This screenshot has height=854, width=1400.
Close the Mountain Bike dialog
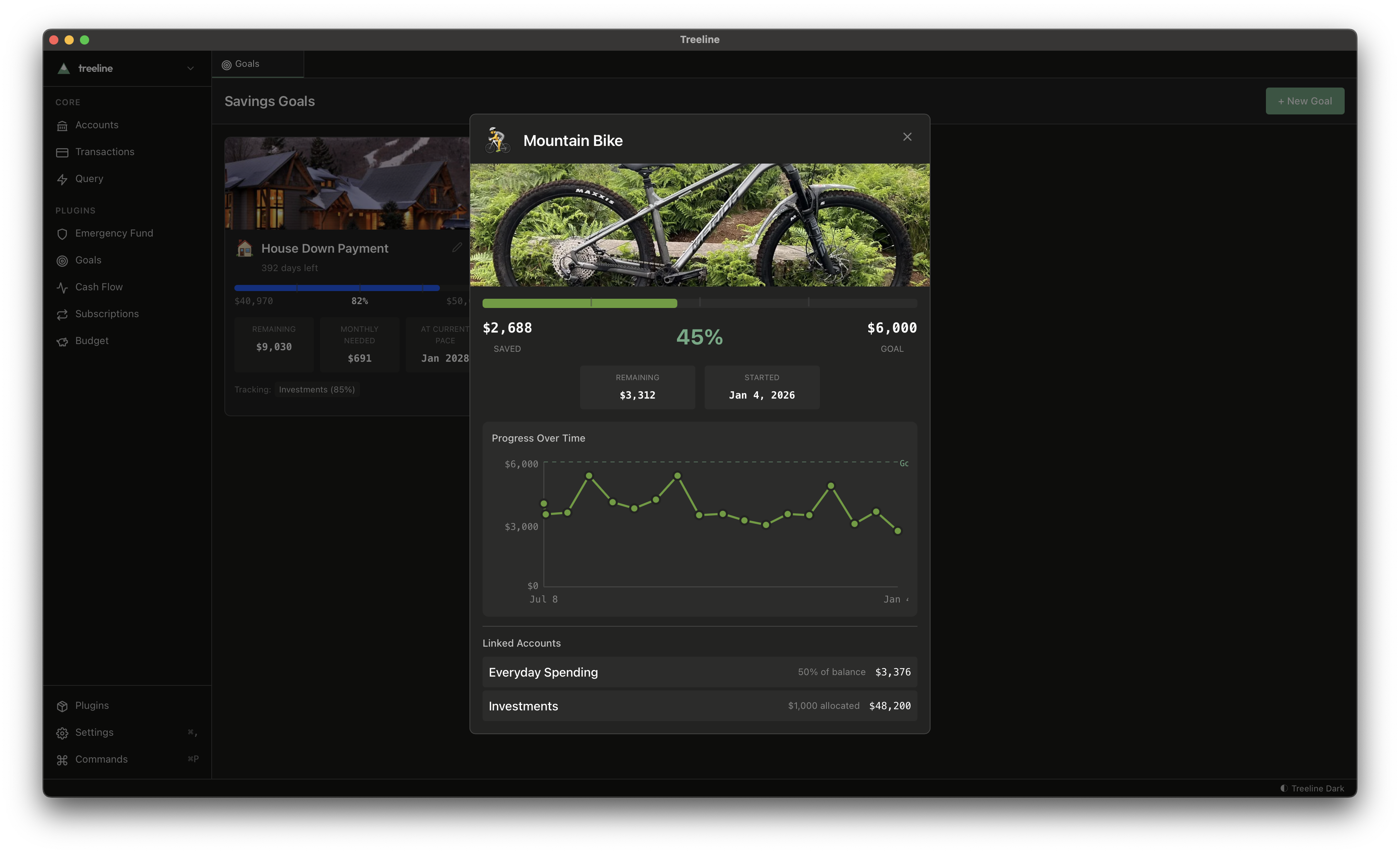(x=907, y=137)
